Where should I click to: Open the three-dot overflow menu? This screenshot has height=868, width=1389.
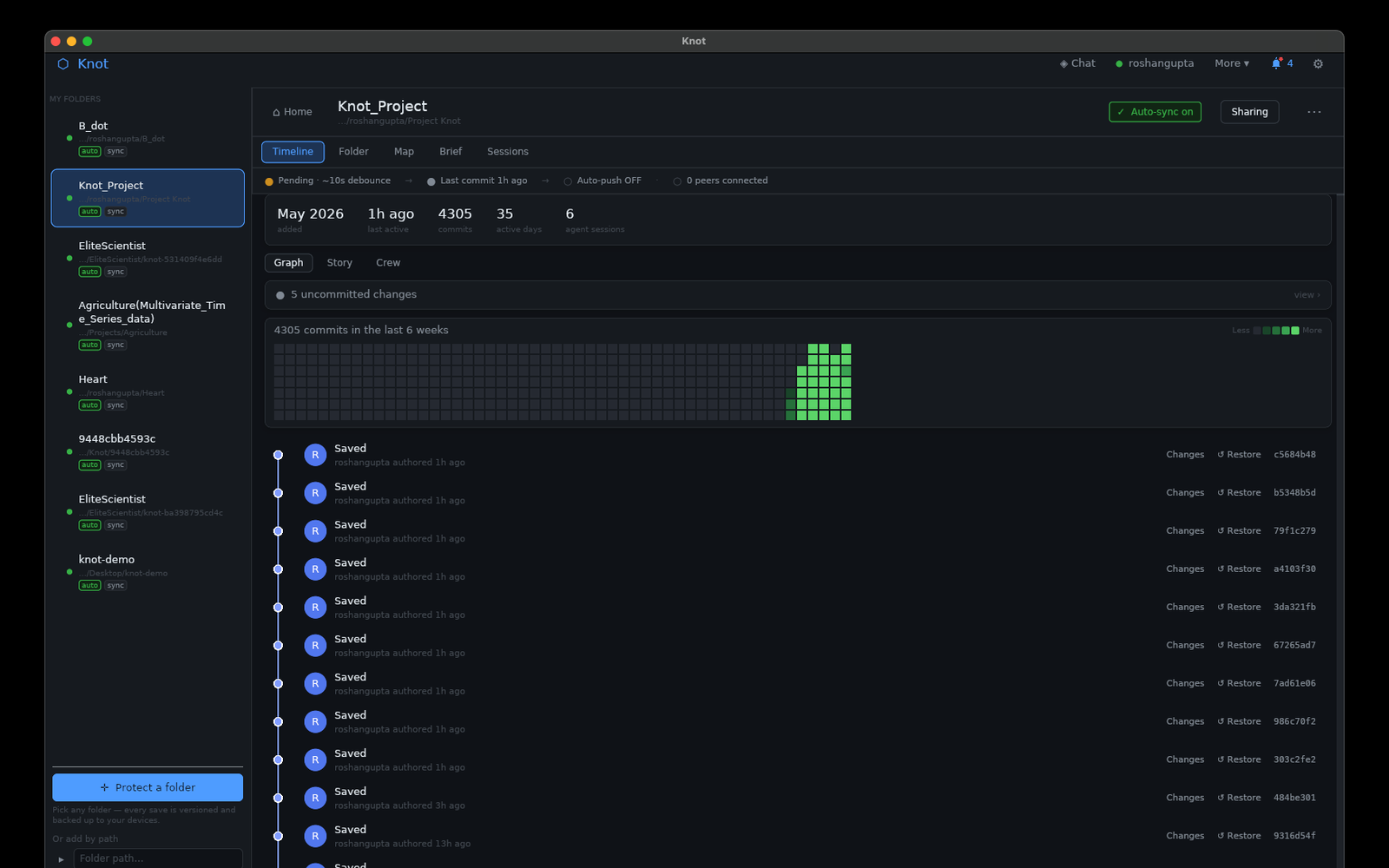[x=1314, y=112]
